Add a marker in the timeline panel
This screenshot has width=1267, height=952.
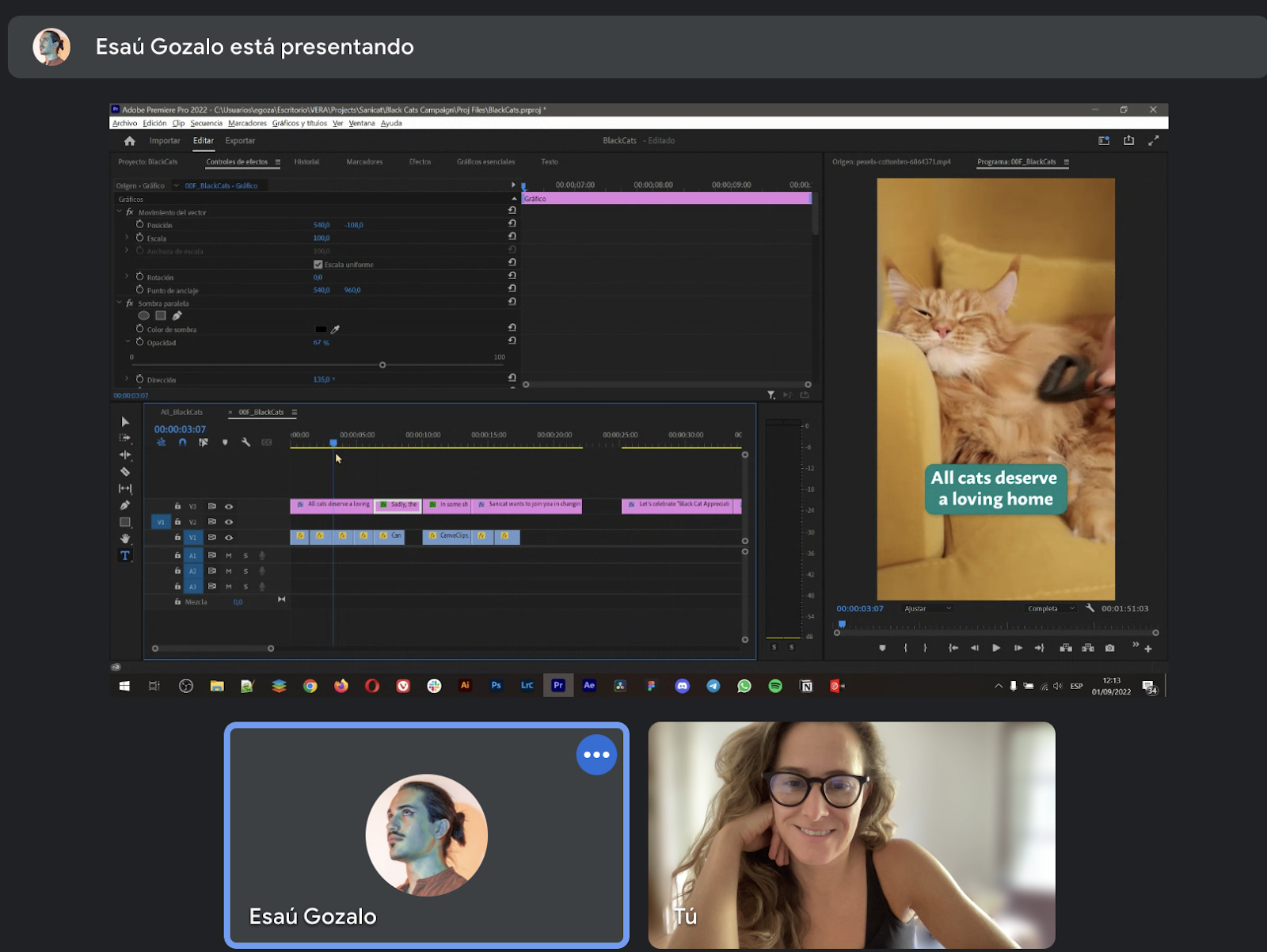click(225, 443)
